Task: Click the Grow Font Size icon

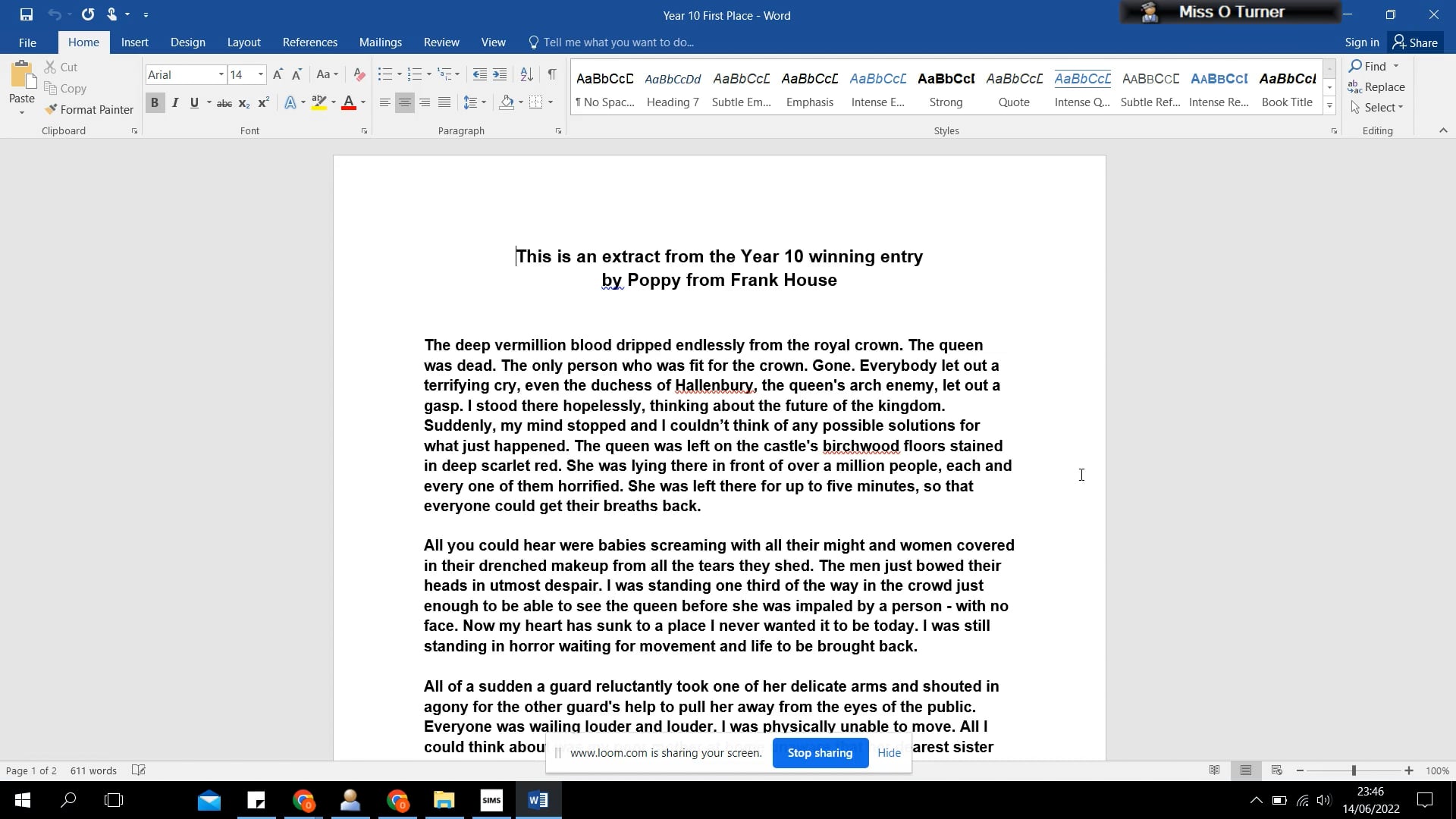Action: pyautogui.click(x=278, y=74)
